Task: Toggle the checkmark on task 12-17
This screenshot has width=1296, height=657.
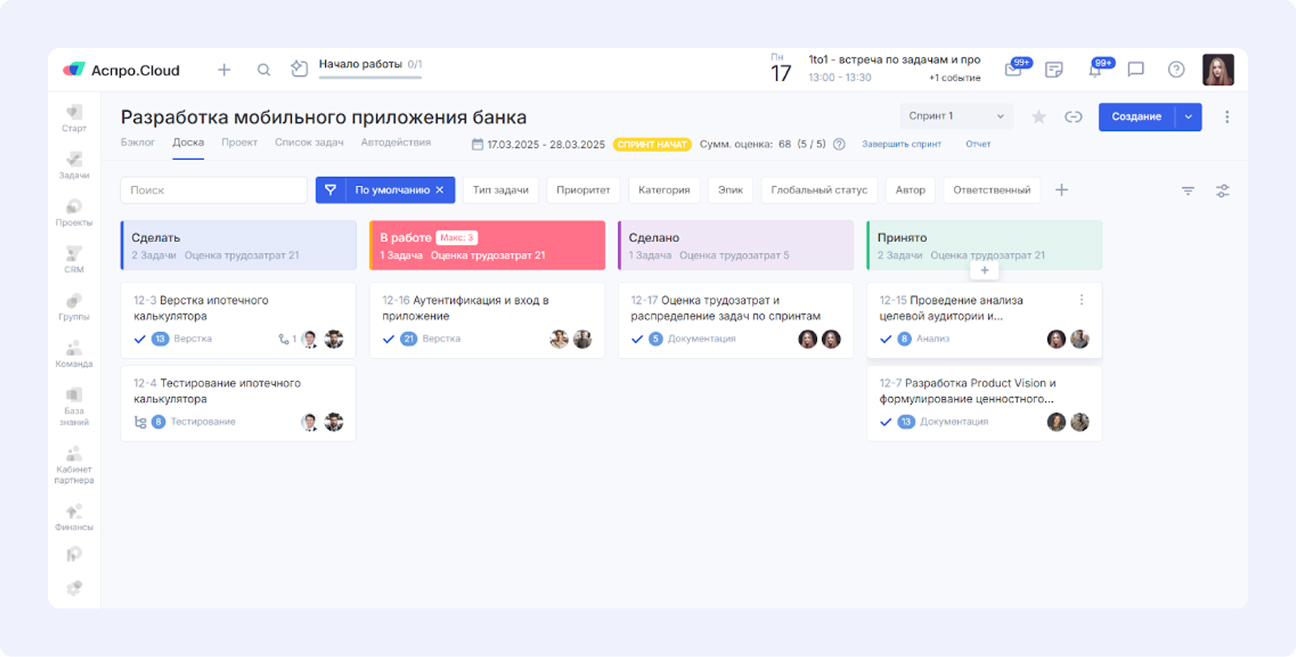Action: click(637, 339)
